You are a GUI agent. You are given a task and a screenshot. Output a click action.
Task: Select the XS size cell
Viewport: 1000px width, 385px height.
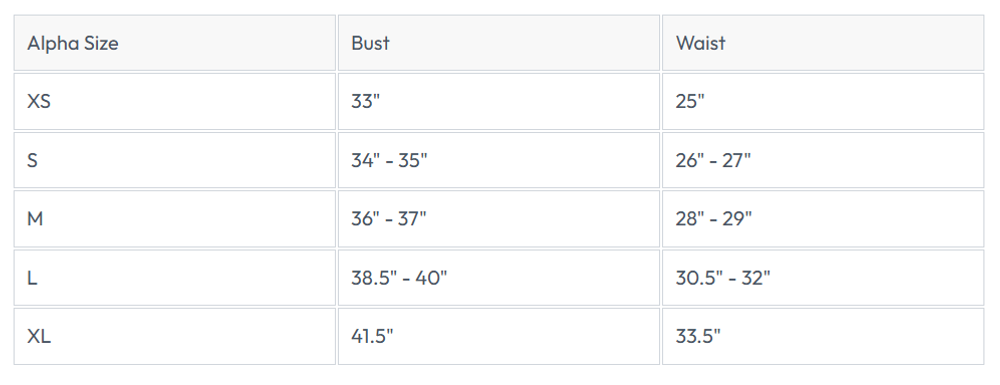click(175, 101)
